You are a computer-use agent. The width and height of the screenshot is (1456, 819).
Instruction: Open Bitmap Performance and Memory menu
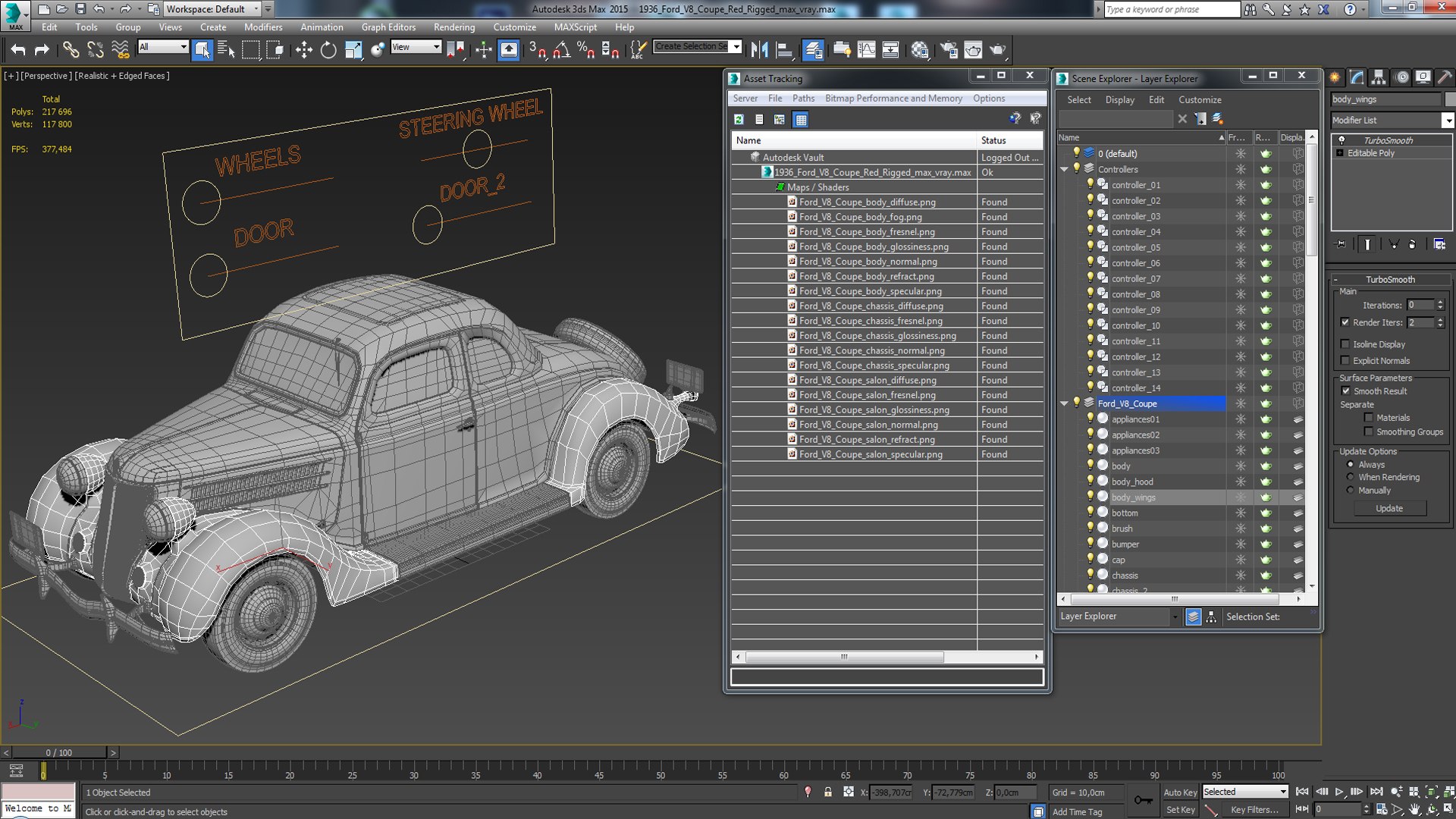(893, 99)
